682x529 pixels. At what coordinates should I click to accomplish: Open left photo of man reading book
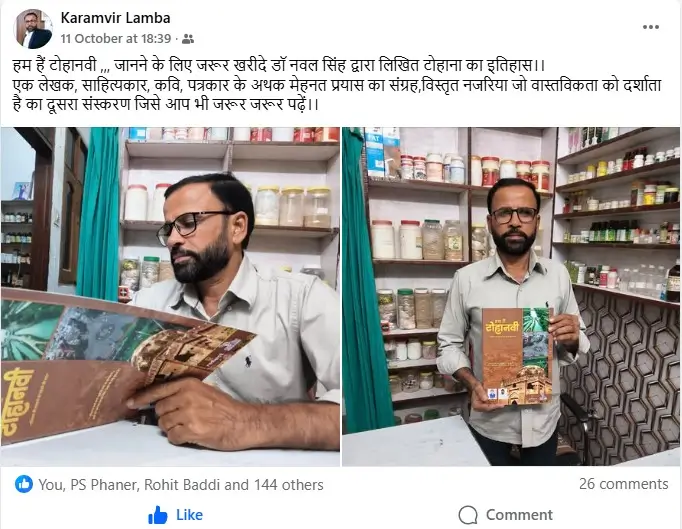(170, 296)
